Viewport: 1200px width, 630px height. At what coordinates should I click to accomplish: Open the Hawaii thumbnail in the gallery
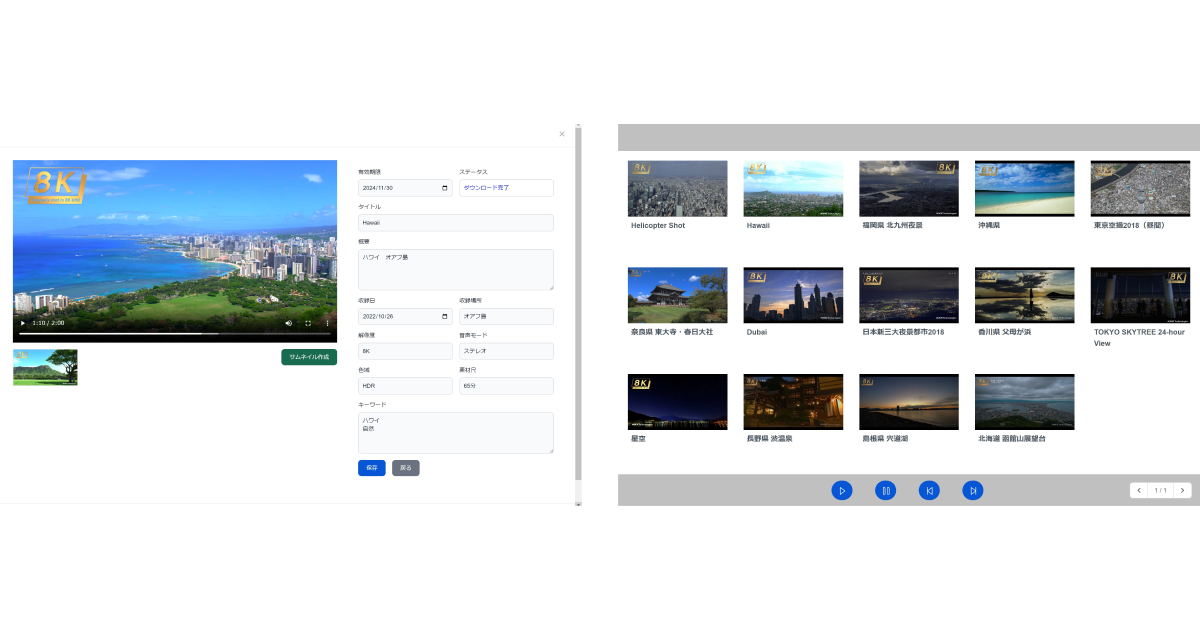793,189
